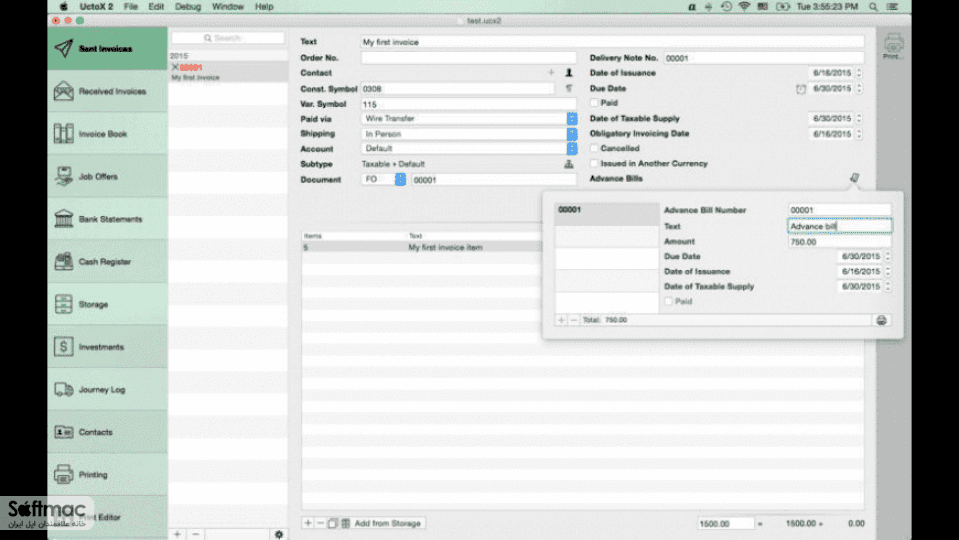Adjust Obligatory Invoicing Date stepper

coord(859,134)
